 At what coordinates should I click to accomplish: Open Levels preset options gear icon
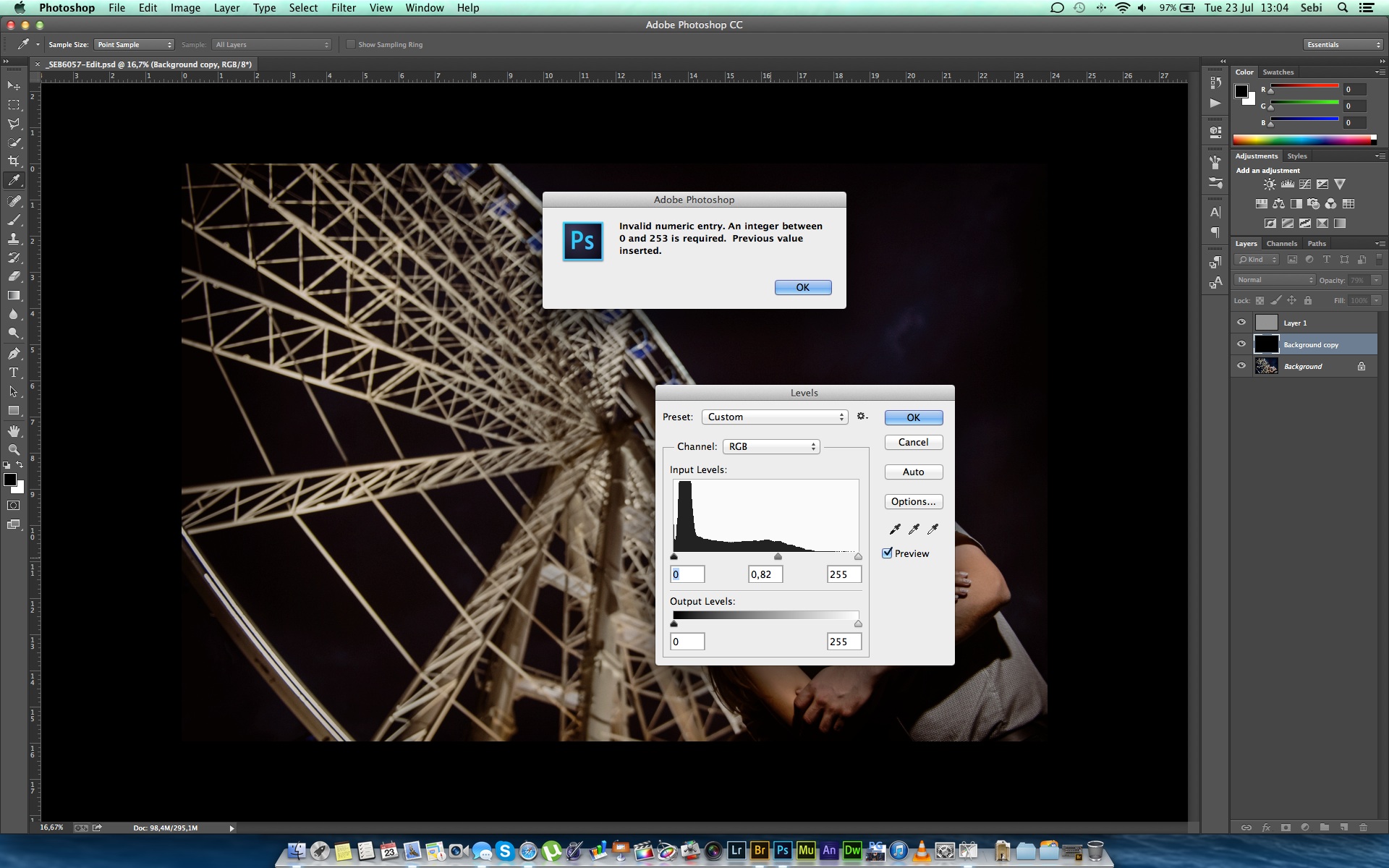pos(862,417)
